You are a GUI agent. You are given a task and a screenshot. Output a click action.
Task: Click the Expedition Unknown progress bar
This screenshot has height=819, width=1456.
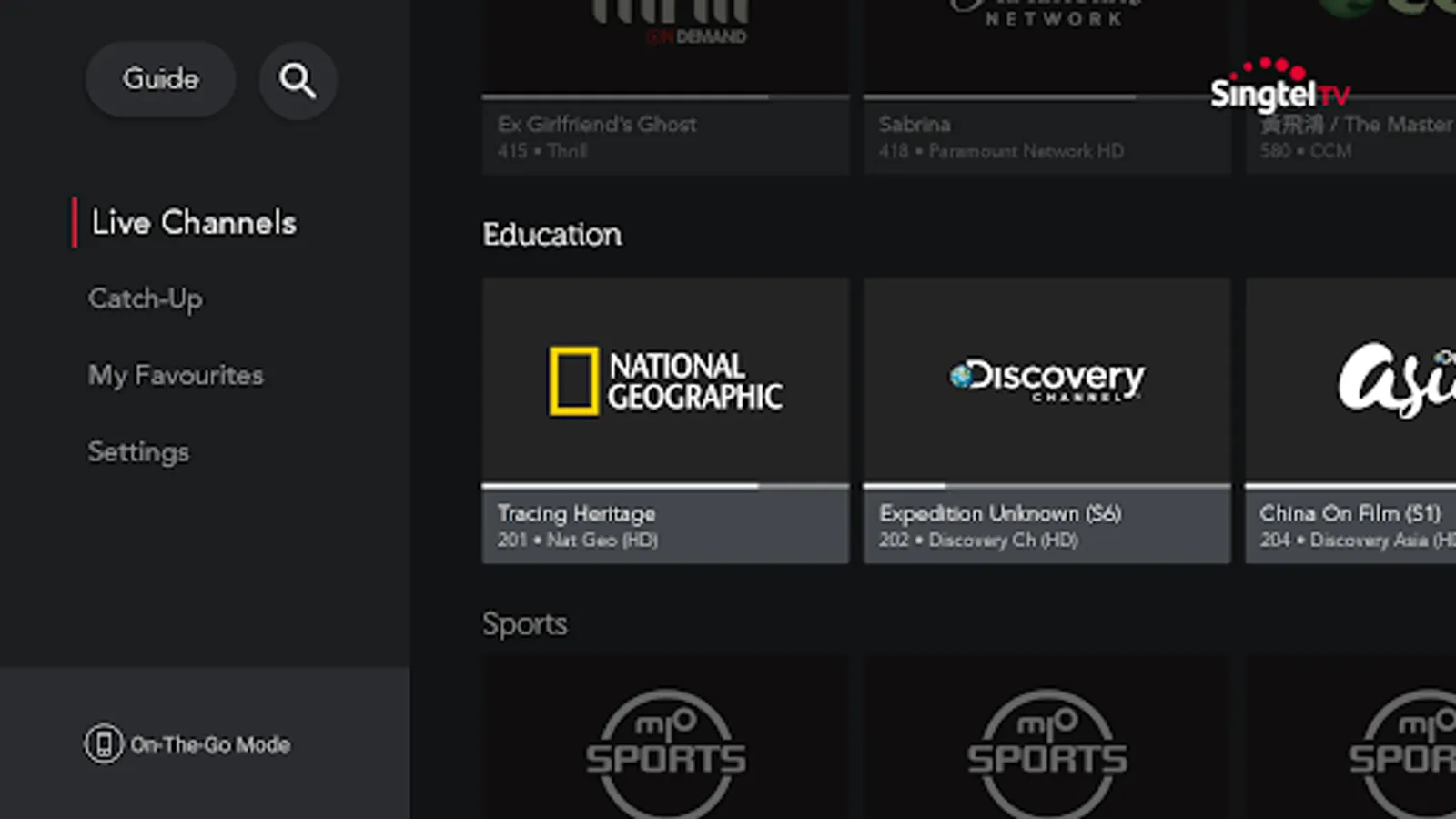point(1046,487)
